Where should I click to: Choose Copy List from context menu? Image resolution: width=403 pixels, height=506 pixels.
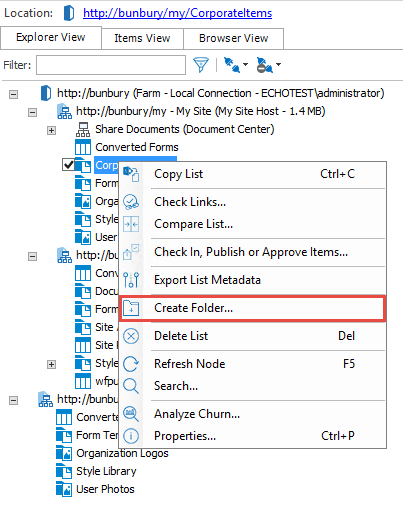(x=253, y=174)
